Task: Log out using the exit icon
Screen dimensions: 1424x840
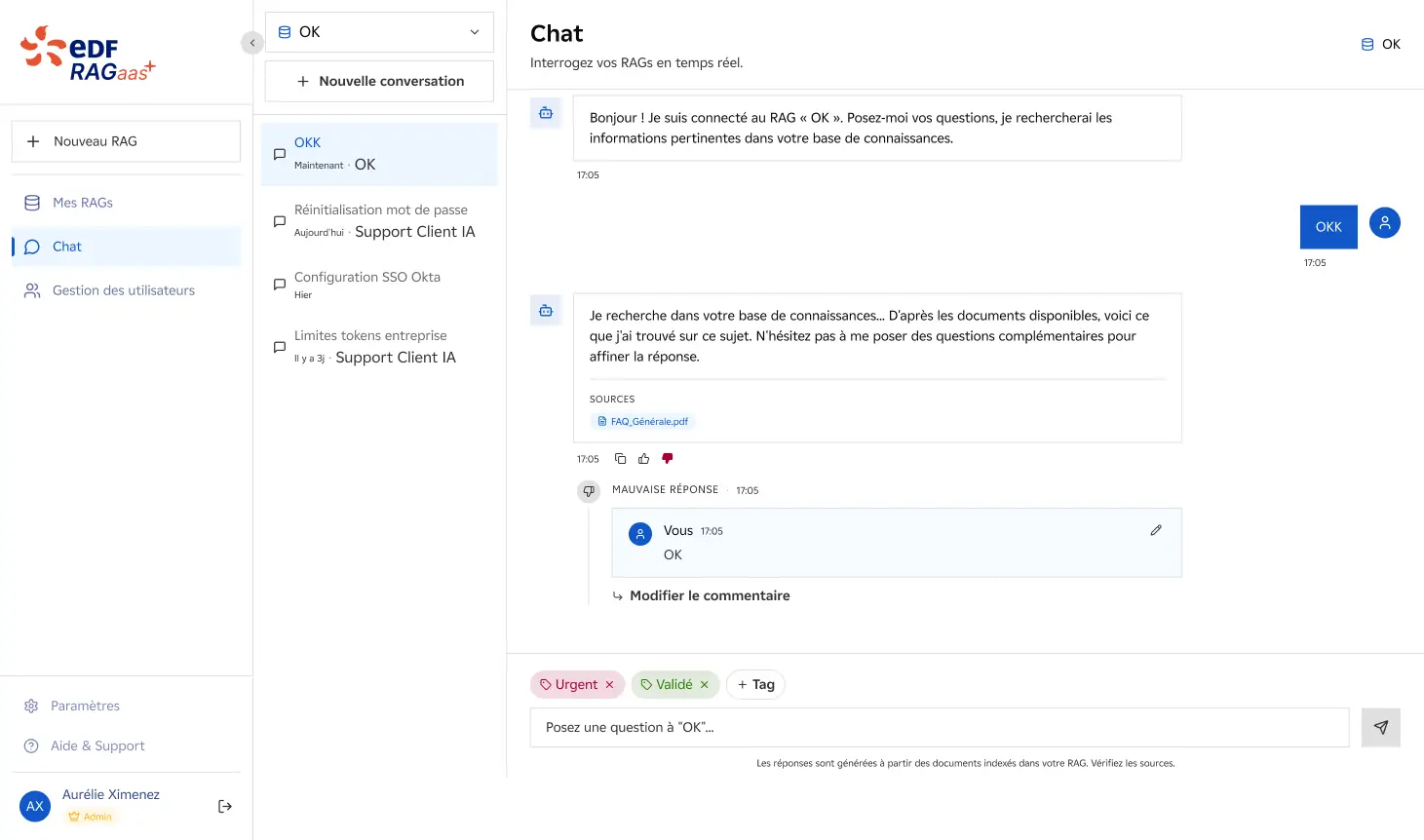Action: [225, 806]
